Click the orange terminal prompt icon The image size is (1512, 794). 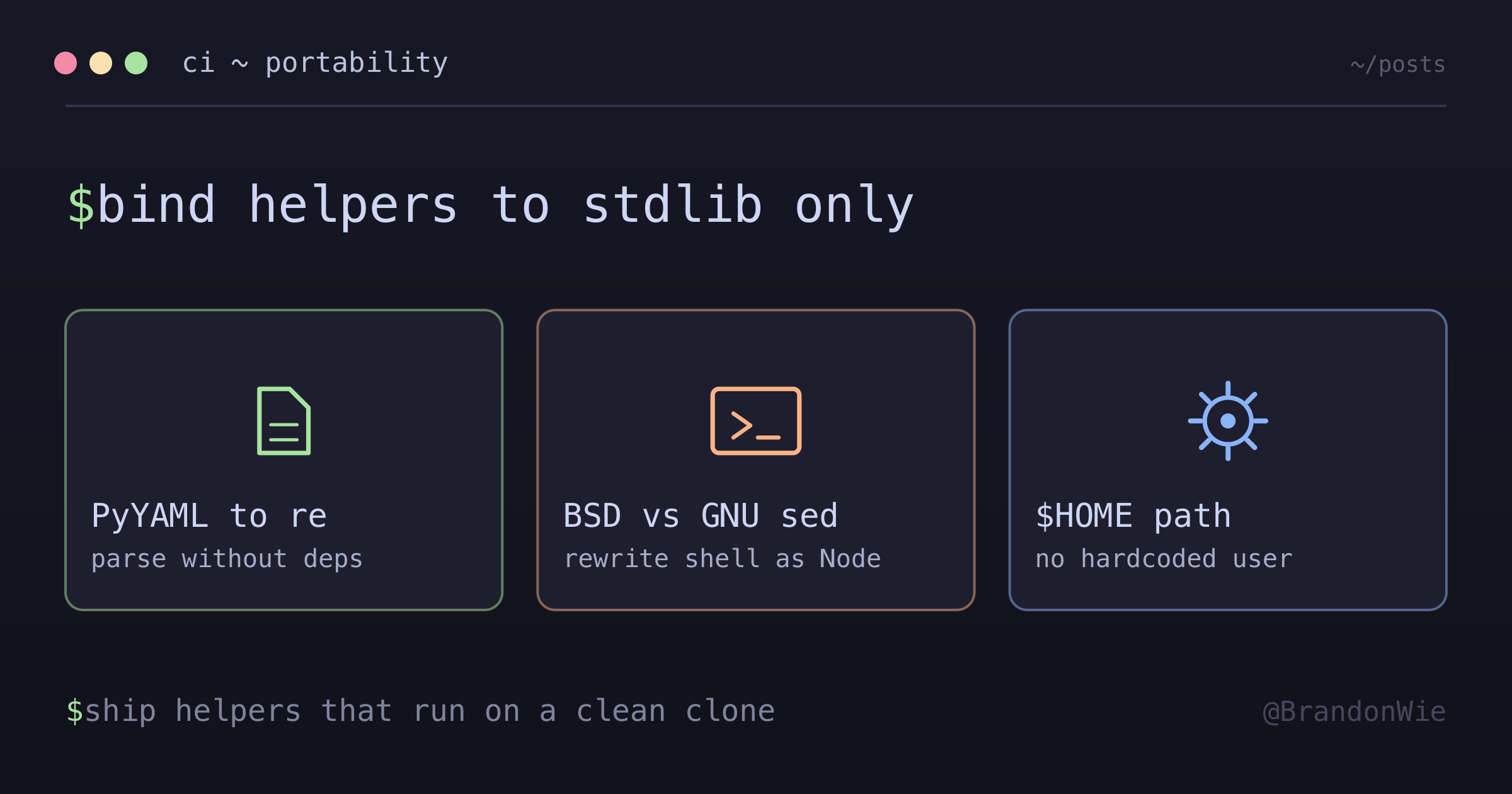(x=756, y=421)
